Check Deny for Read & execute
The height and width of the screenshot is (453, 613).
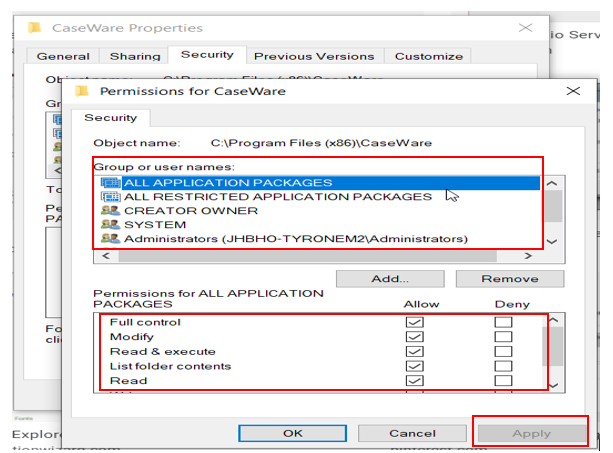[x=503, y=352]
